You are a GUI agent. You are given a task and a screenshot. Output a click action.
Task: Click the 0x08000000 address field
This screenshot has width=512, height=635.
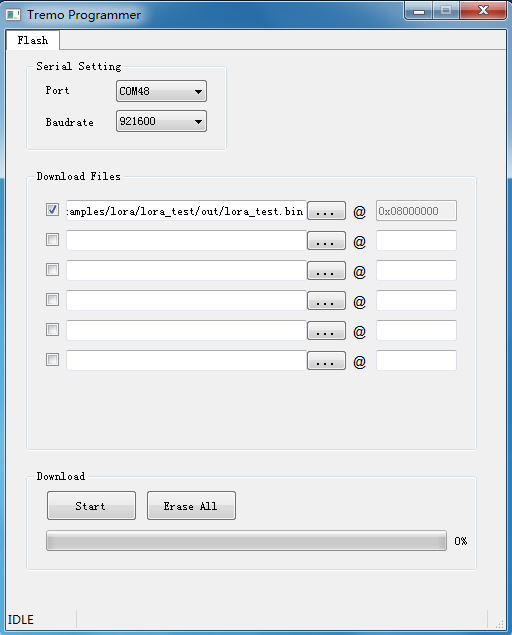[416, 211]
